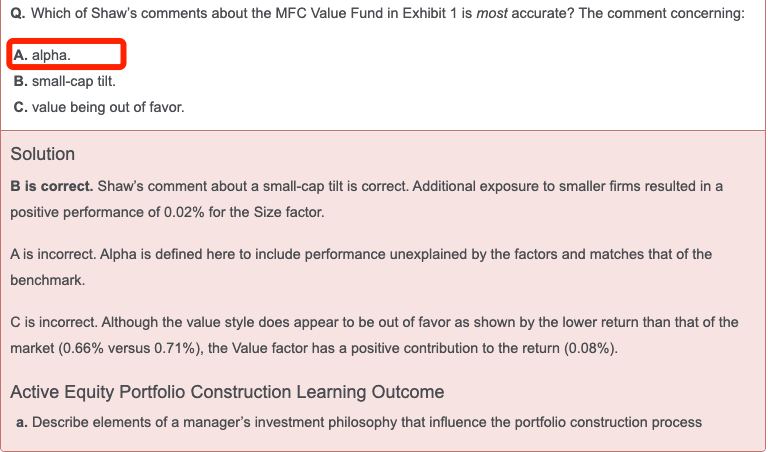The width and height of the screenshot is (768, 452).
Task: Click the 'A is incorrect' explanation paragraph
Action: pyautogui.click(x=361, y=267)
